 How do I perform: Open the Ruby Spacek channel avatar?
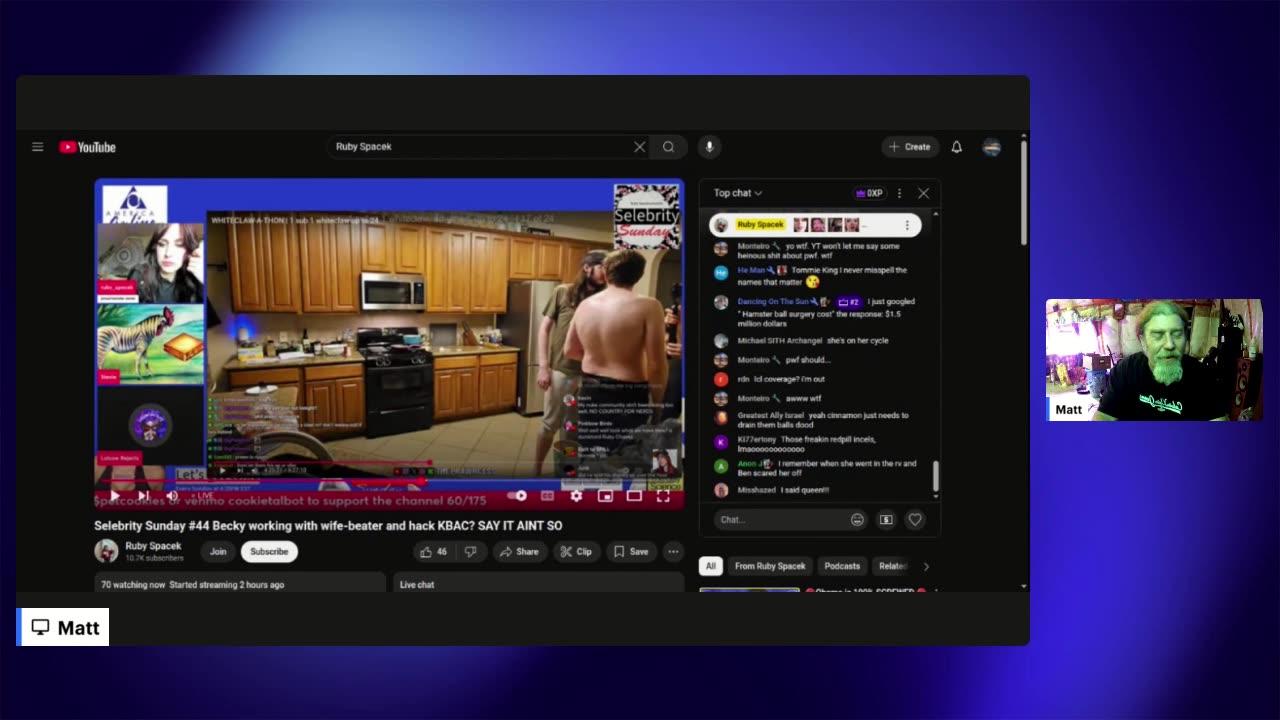[106, 551]
